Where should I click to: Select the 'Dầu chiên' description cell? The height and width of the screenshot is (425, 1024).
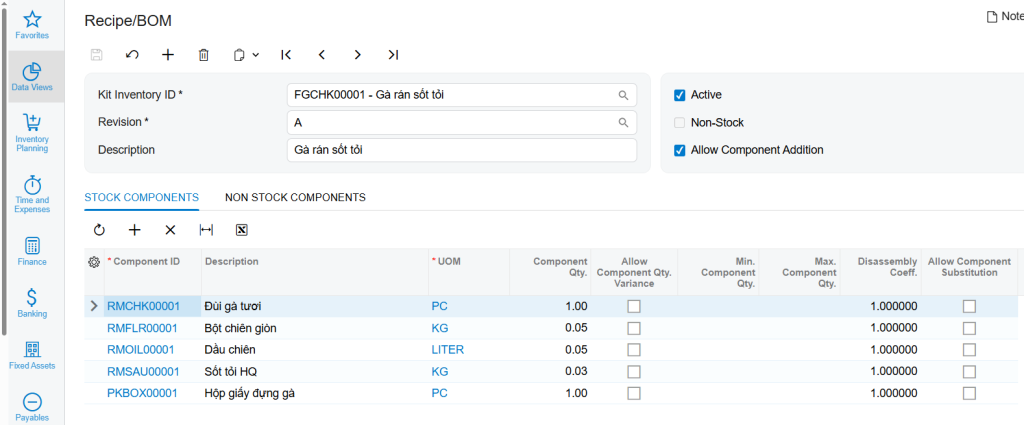(x=314, y=350)
